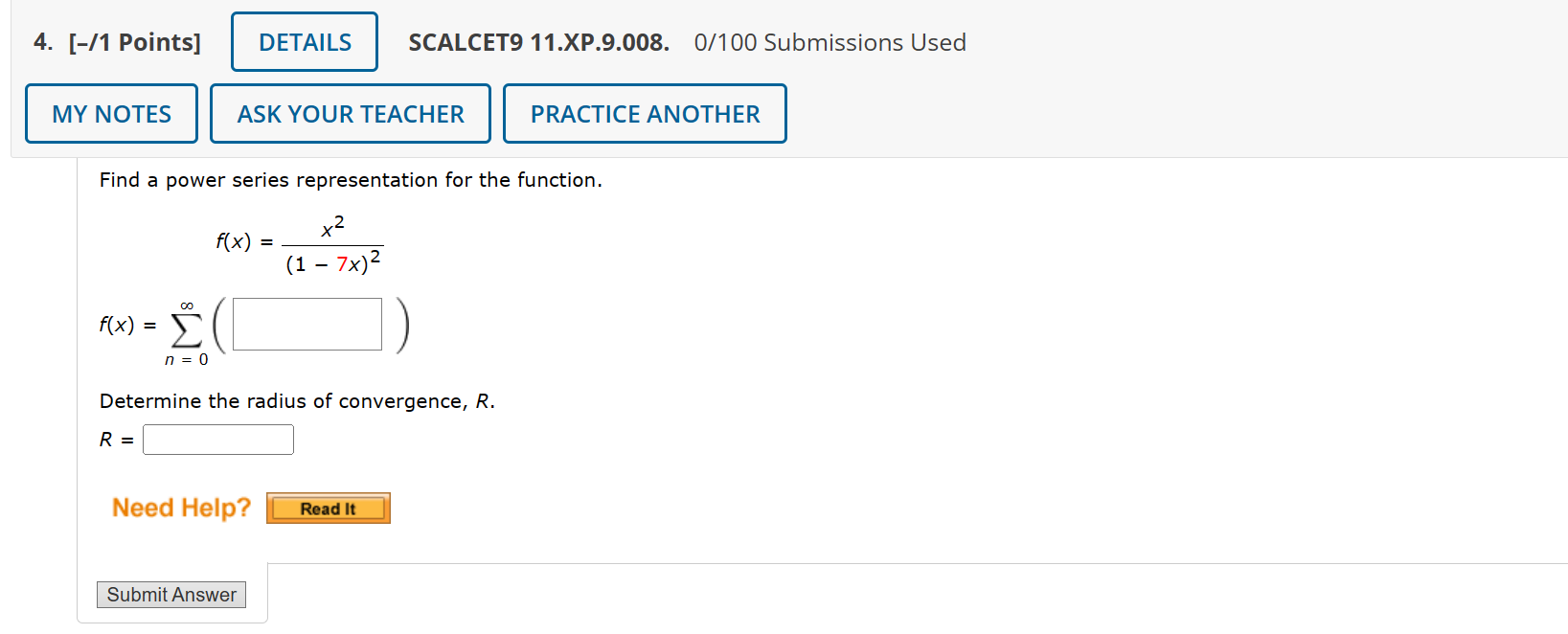The height and width of the screenshot is (634, 1568).
Task: Click MY NOTES for this problem
Action: tap(110, 113)
